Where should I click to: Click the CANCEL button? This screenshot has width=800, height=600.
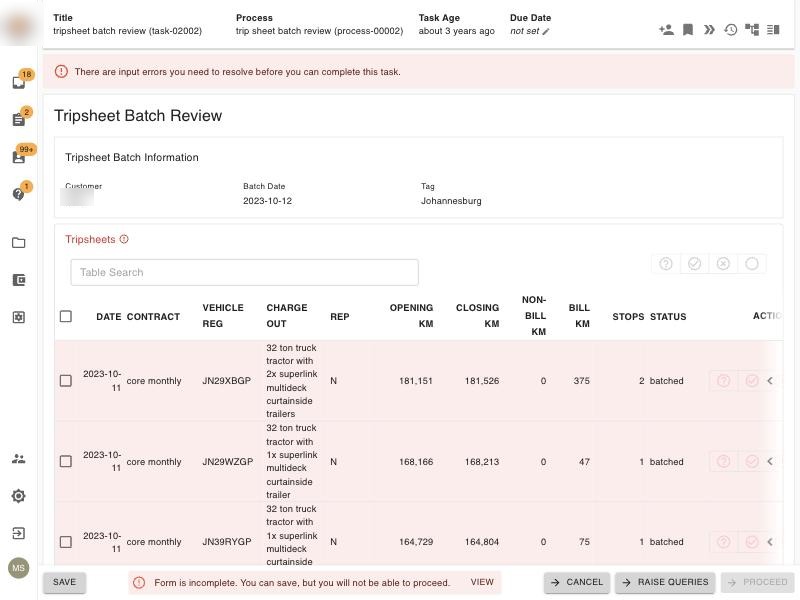point(578,582)
